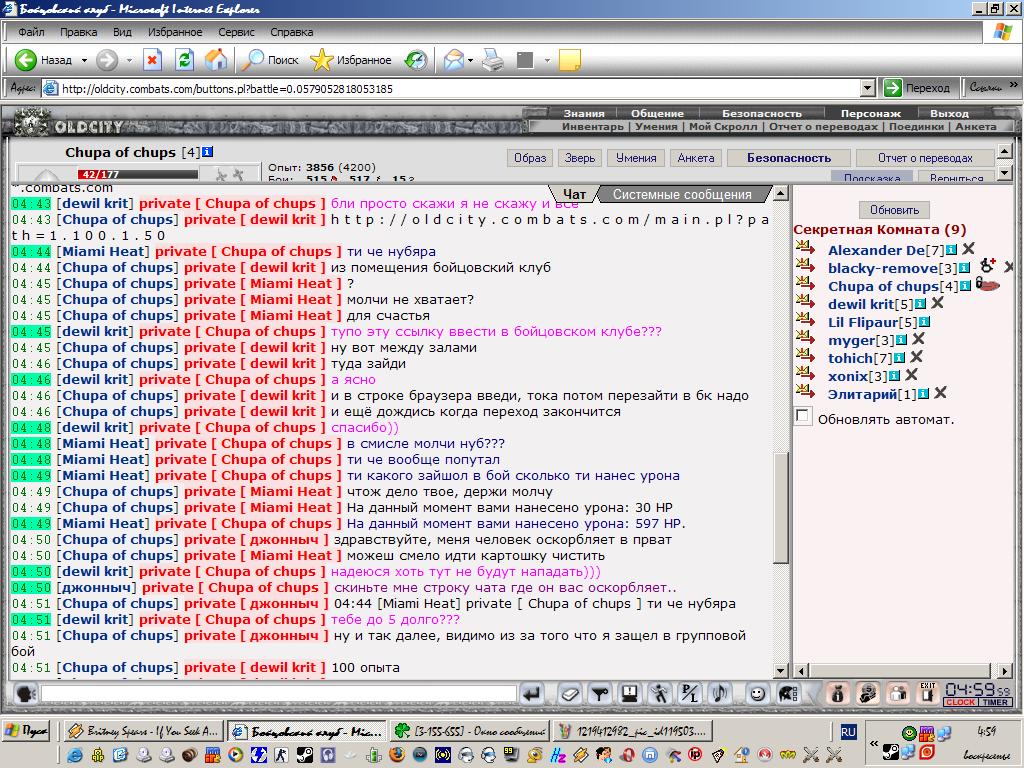
Task: Click the music note sound icon
Action: 720,694
